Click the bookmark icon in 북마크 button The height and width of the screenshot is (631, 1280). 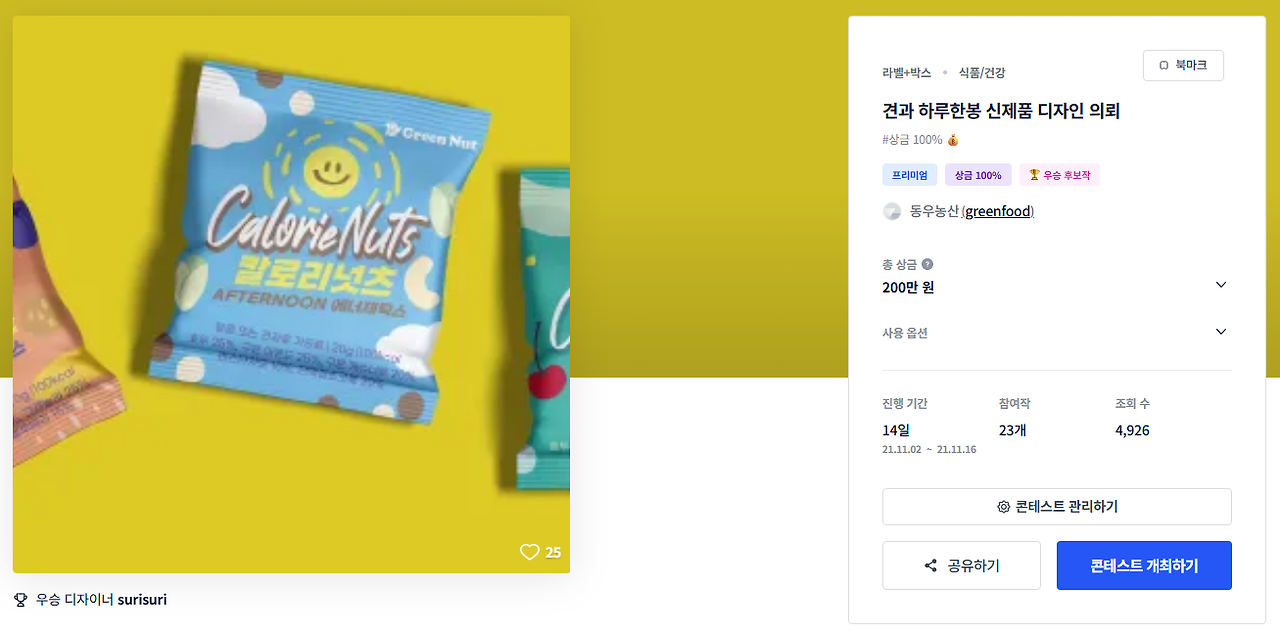1164,65
